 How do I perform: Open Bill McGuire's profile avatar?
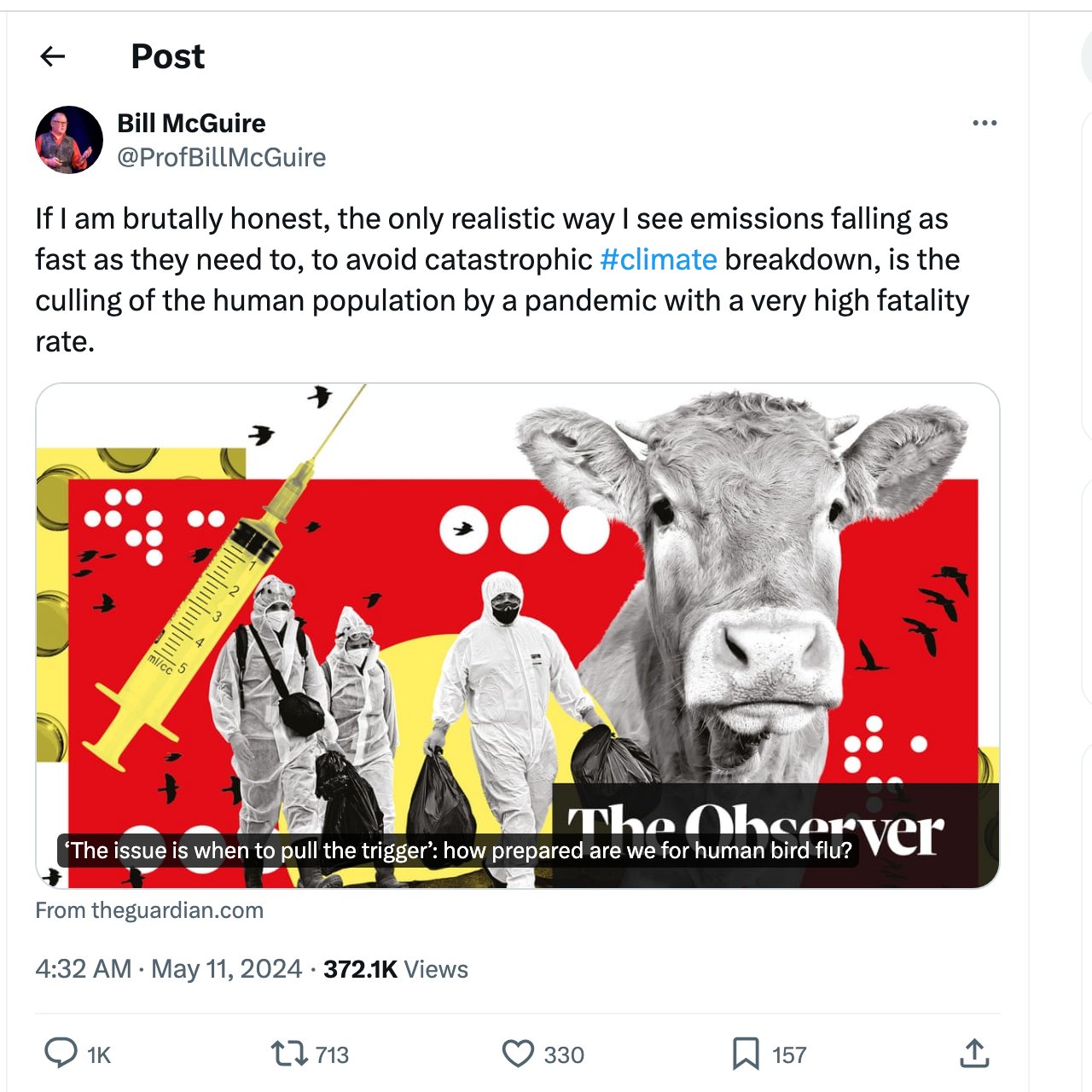pyautogui.click(x=69, y=140)
